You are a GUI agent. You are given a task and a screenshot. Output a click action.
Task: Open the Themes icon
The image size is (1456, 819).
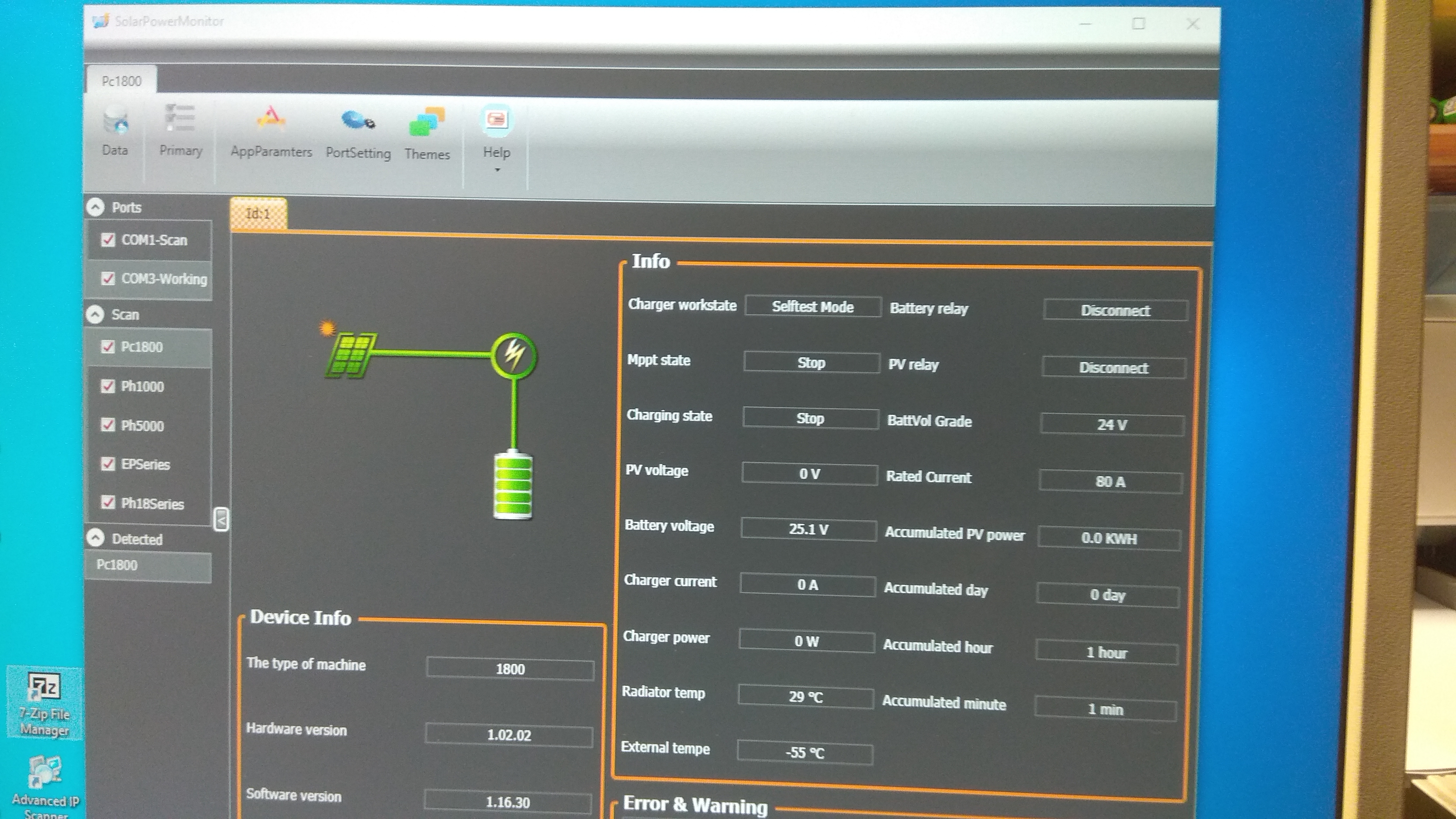(427, 121)
